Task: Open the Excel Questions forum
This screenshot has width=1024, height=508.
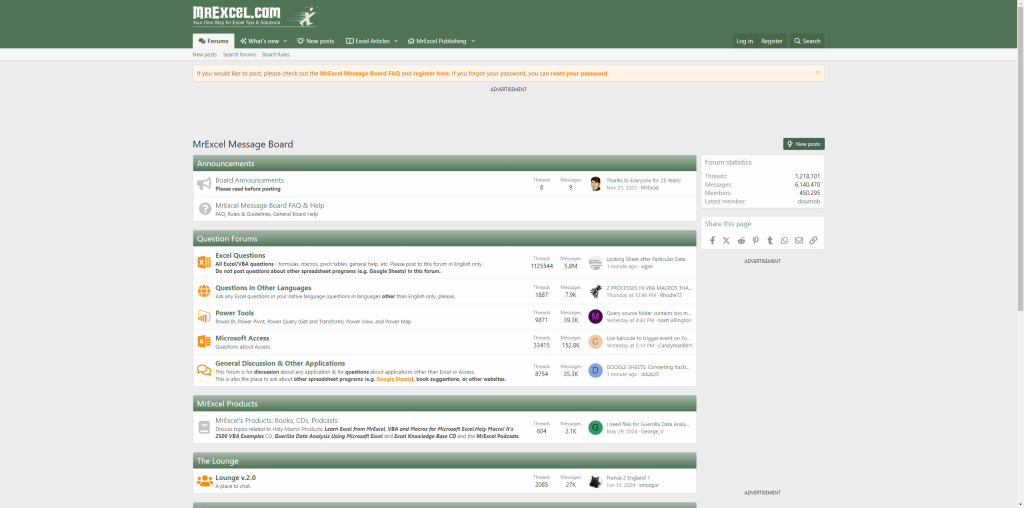Action: (x=240, y=255)
